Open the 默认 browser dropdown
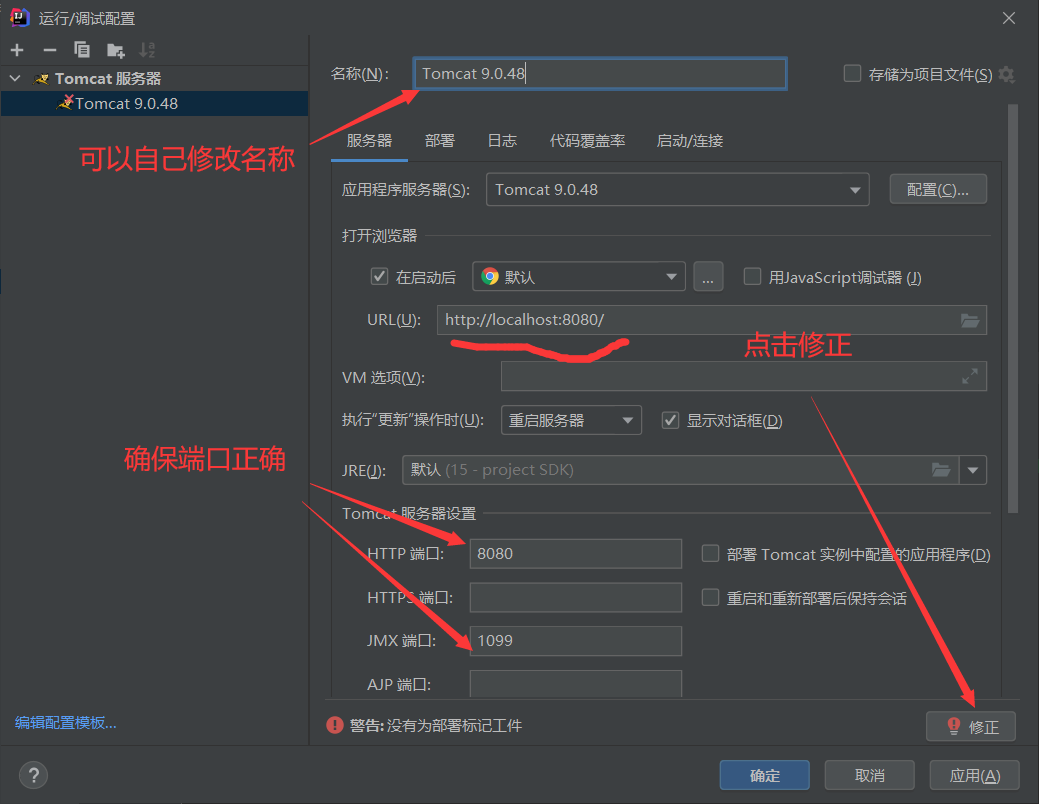Image resolution: width=1039 pixels, height=804 pixels. click(578, 276)
